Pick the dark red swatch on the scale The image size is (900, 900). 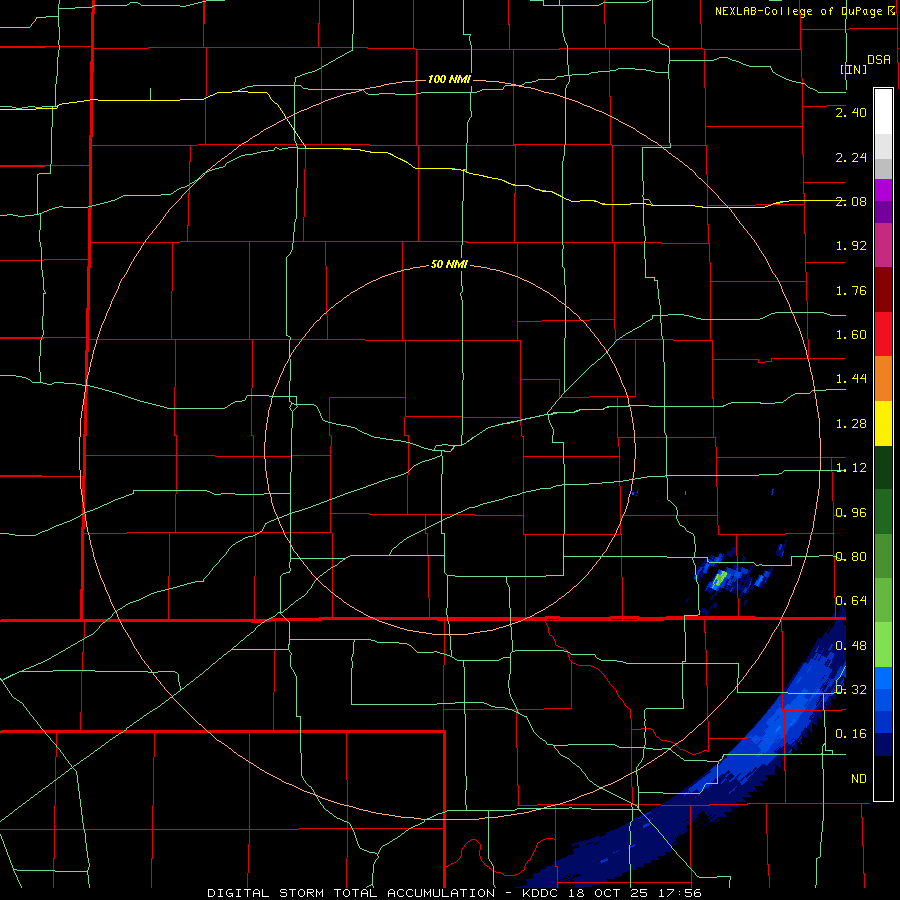coord(883,290)
